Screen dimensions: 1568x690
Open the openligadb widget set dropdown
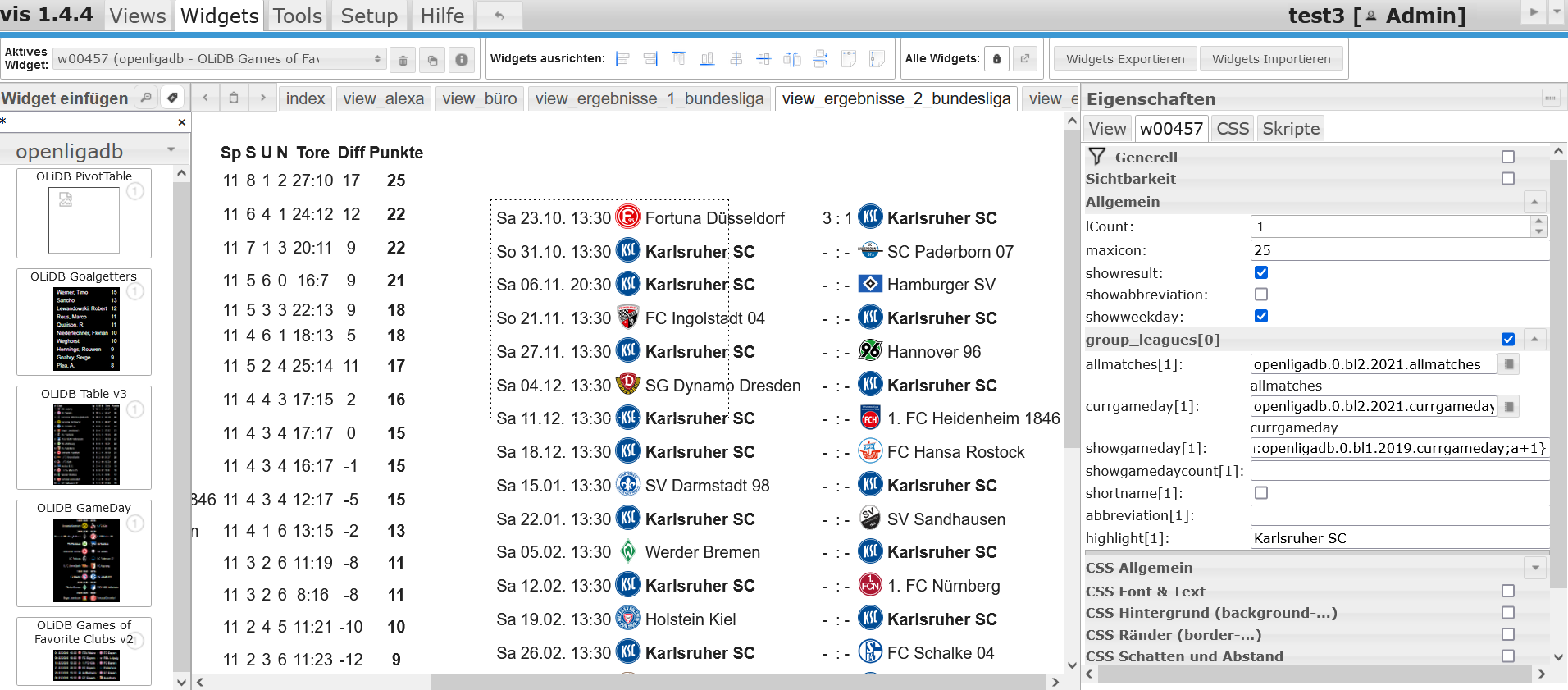[x=95, y=151]
